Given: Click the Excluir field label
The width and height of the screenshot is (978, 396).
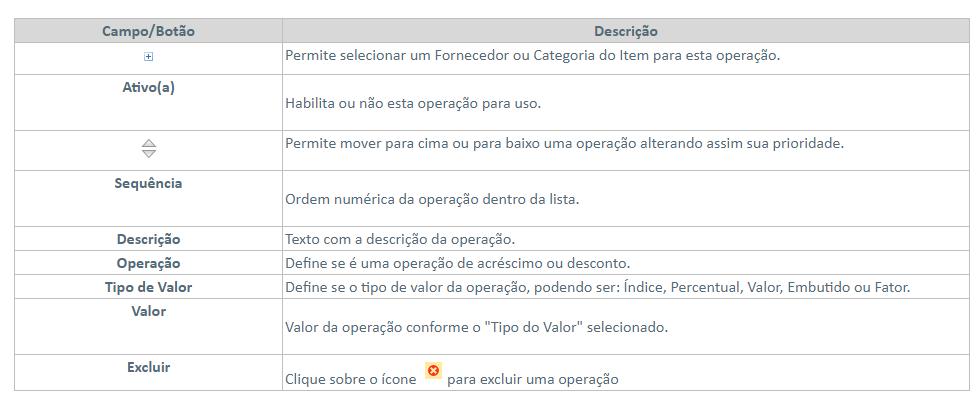Looking at the screenshot, I should click(x=148, y=367).
